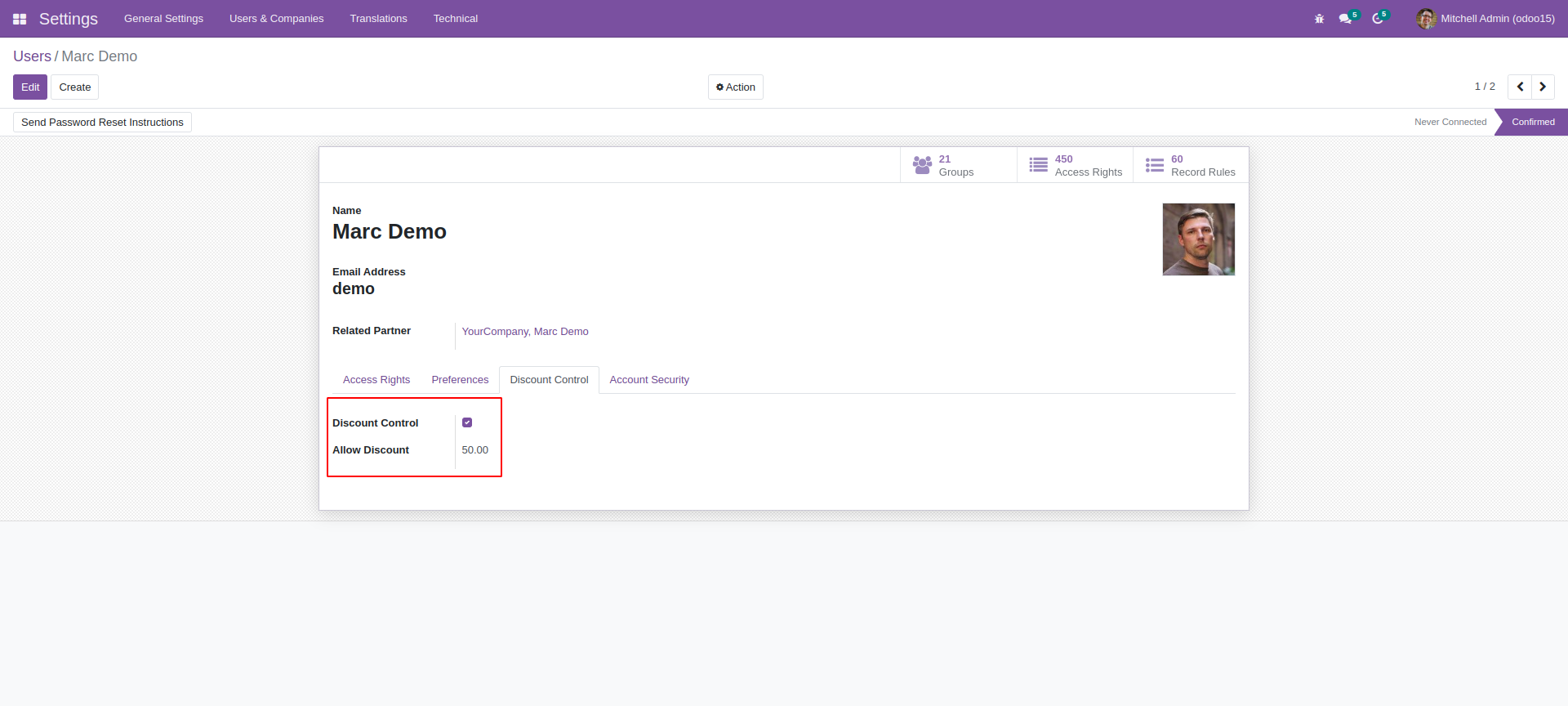Click the Settings app title

click(69, 19)
